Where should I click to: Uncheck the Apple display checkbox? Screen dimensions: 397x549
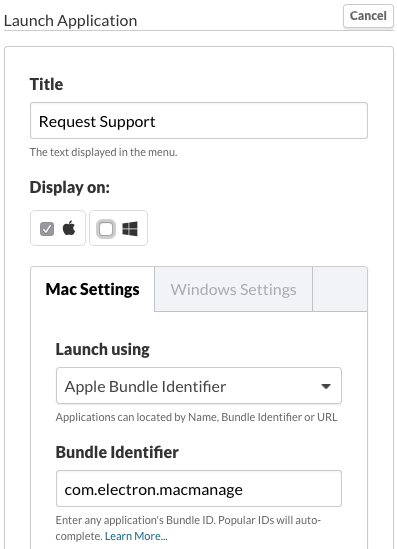pyautogui.click(x=47, y=229)
